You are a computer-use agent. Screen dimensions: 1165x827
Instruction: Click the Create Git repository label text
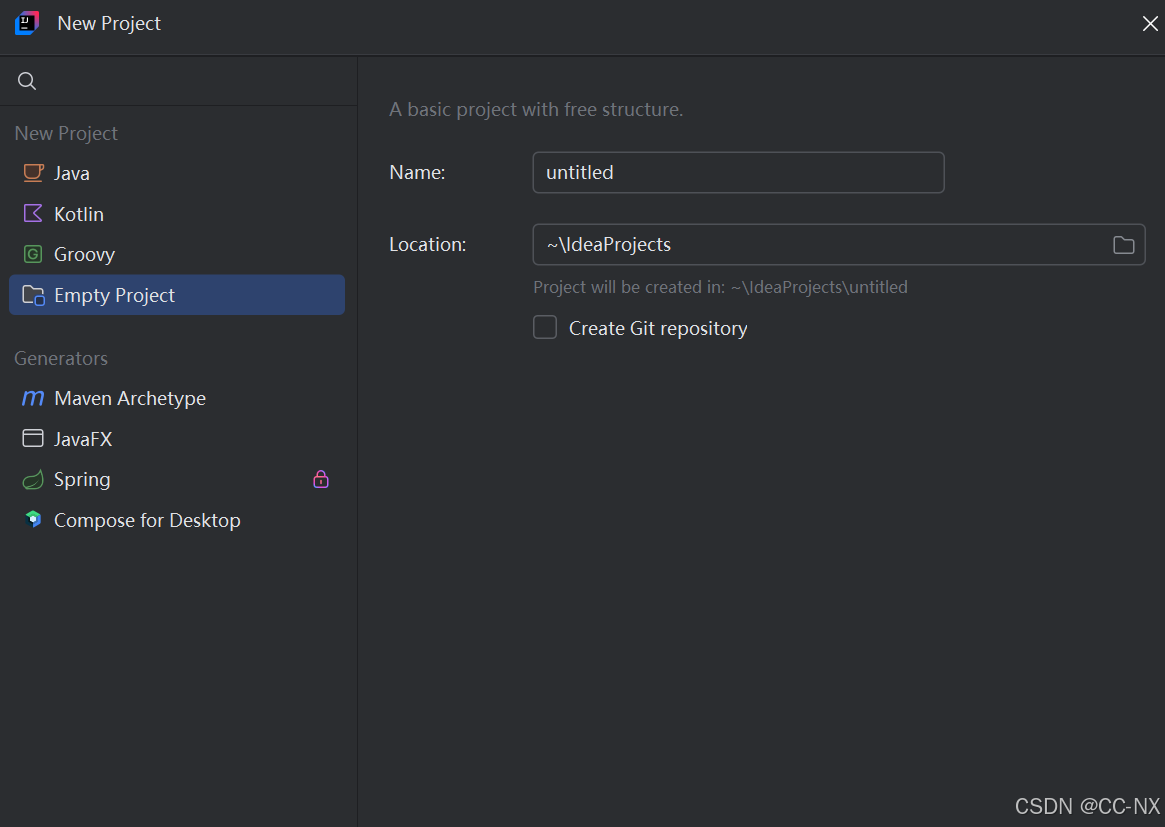pos(658,328)
